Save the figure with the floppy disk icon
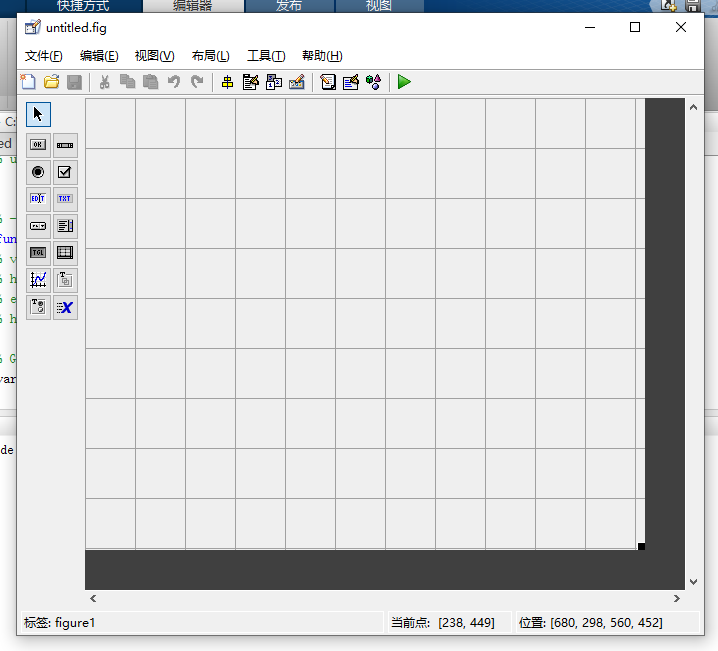 (74, 82)
